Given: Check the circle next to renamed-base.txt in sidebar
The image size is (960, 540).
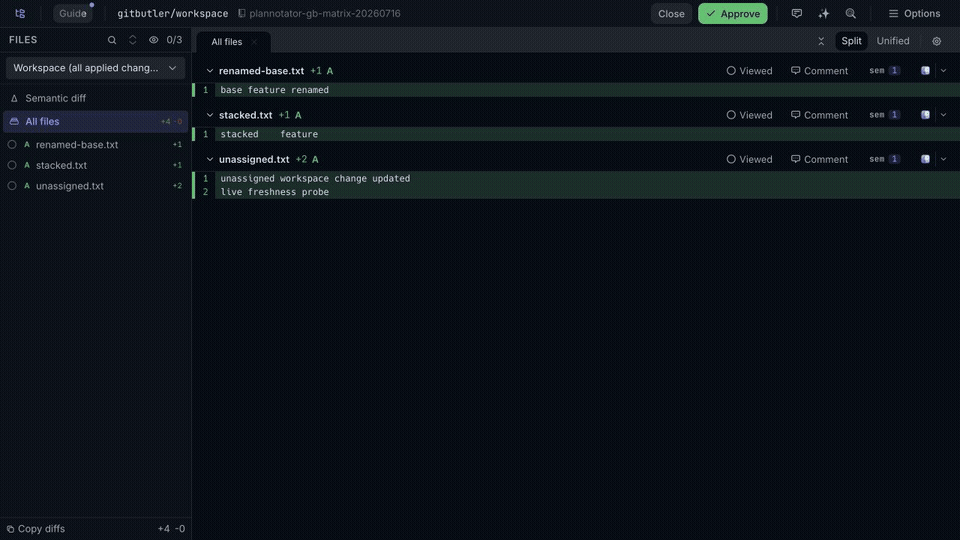Looking at the screenshot, I should [12, 144].
